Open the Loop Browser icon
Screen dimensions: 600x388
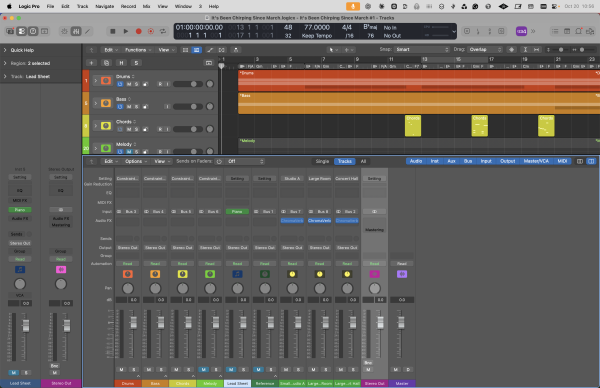pos(579,31)
